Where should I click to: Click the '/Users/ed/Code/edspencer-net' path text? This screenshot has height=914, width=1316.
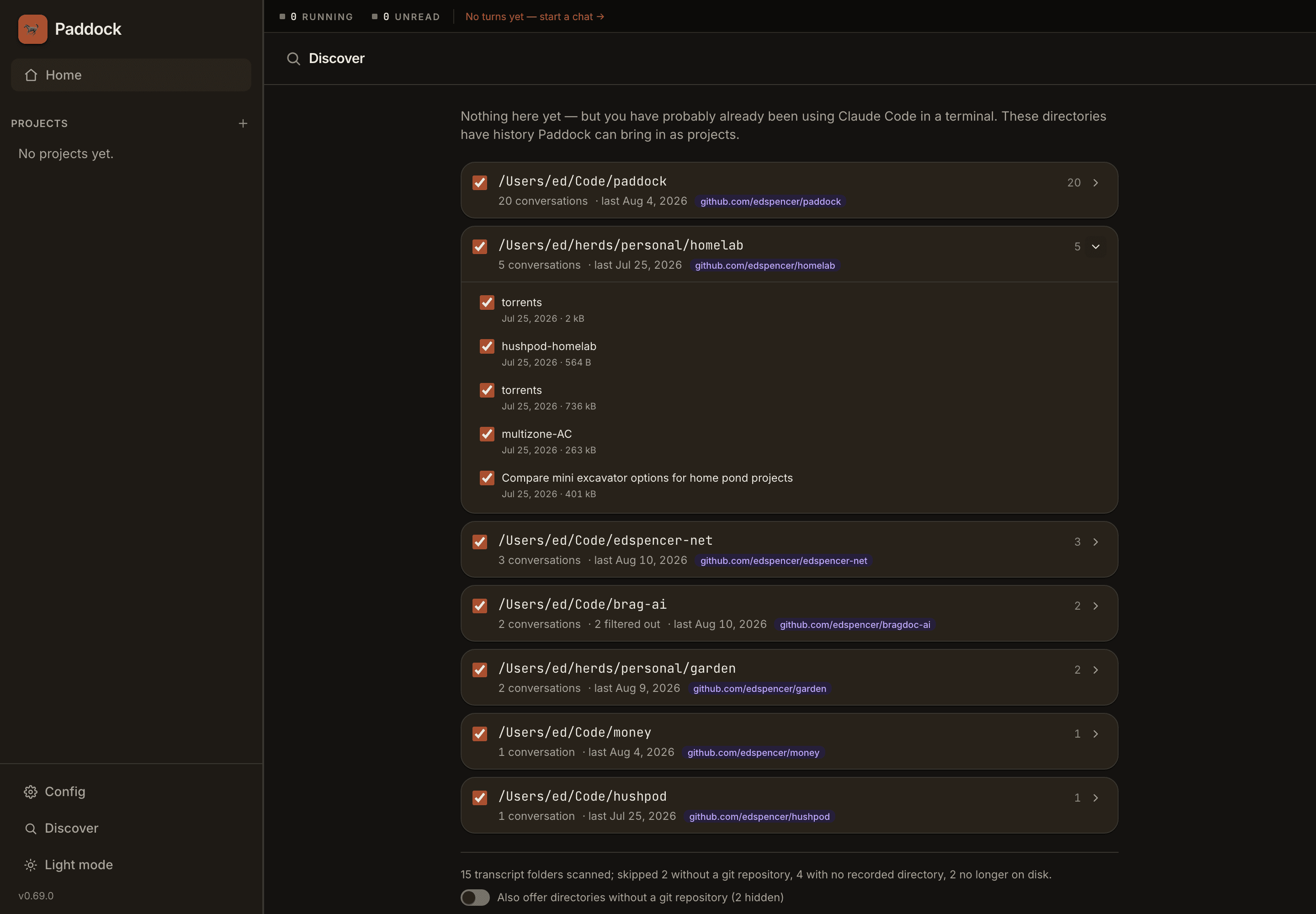pos(605,541)
